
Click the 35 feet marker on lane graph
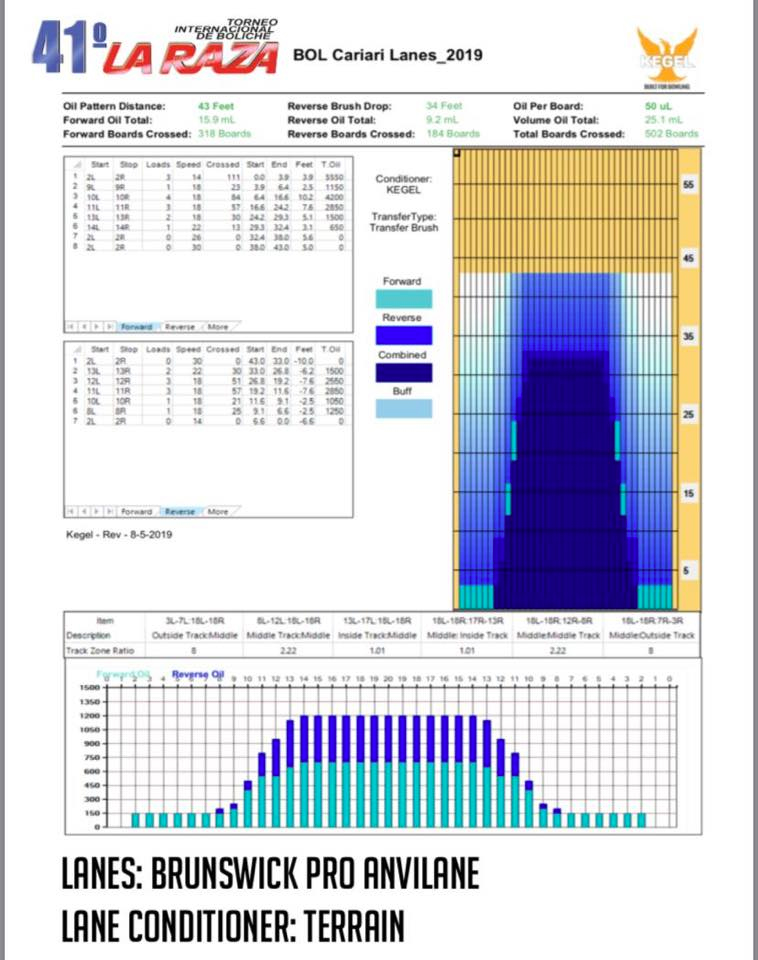[x=688, y=336]
